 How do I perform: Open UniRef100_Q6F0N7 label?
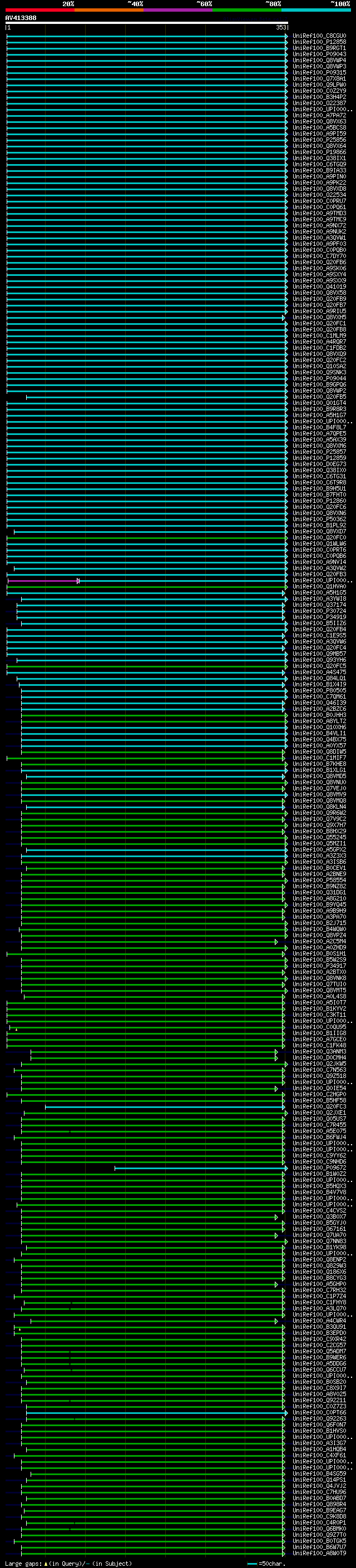pyautogui.click(x=319, y=1424)
